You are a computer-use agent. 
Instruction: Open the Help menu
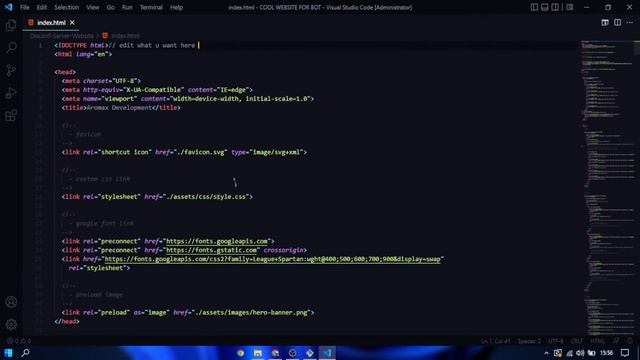coord(176,7)
